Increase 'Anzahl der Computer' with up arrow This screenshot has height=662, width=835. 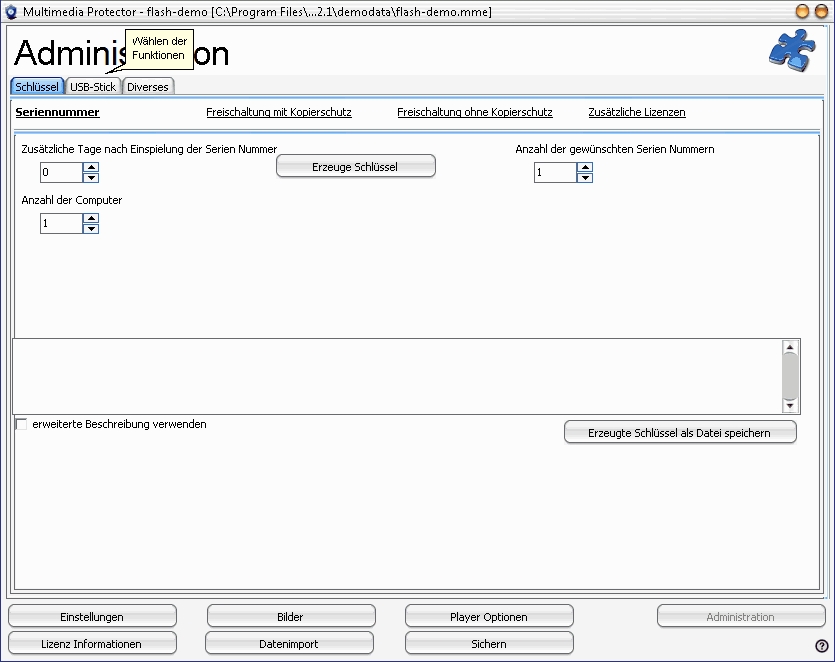(91, 218)
